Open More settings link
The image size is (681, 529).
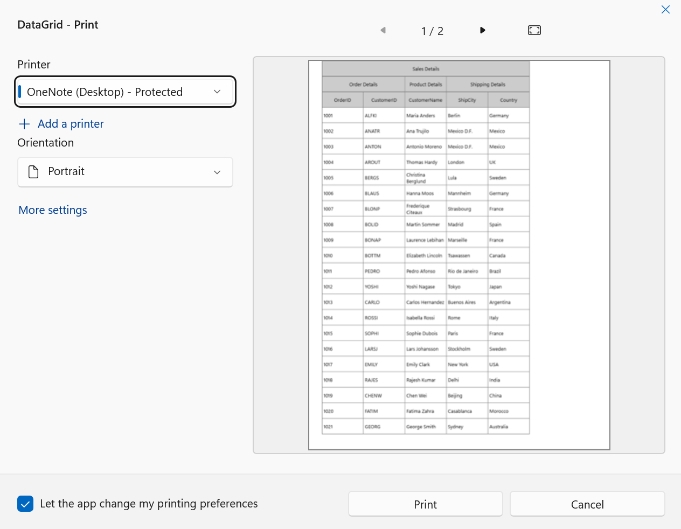53,210
